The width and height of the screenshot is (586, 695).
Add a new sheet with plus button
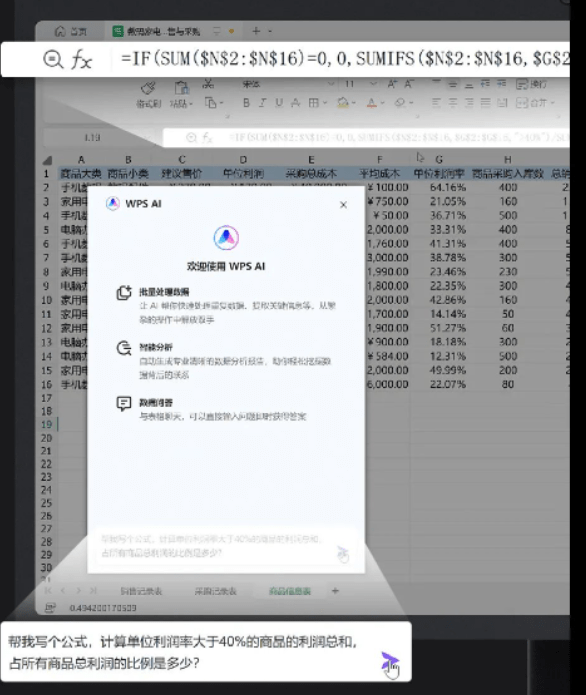[335, 591]
